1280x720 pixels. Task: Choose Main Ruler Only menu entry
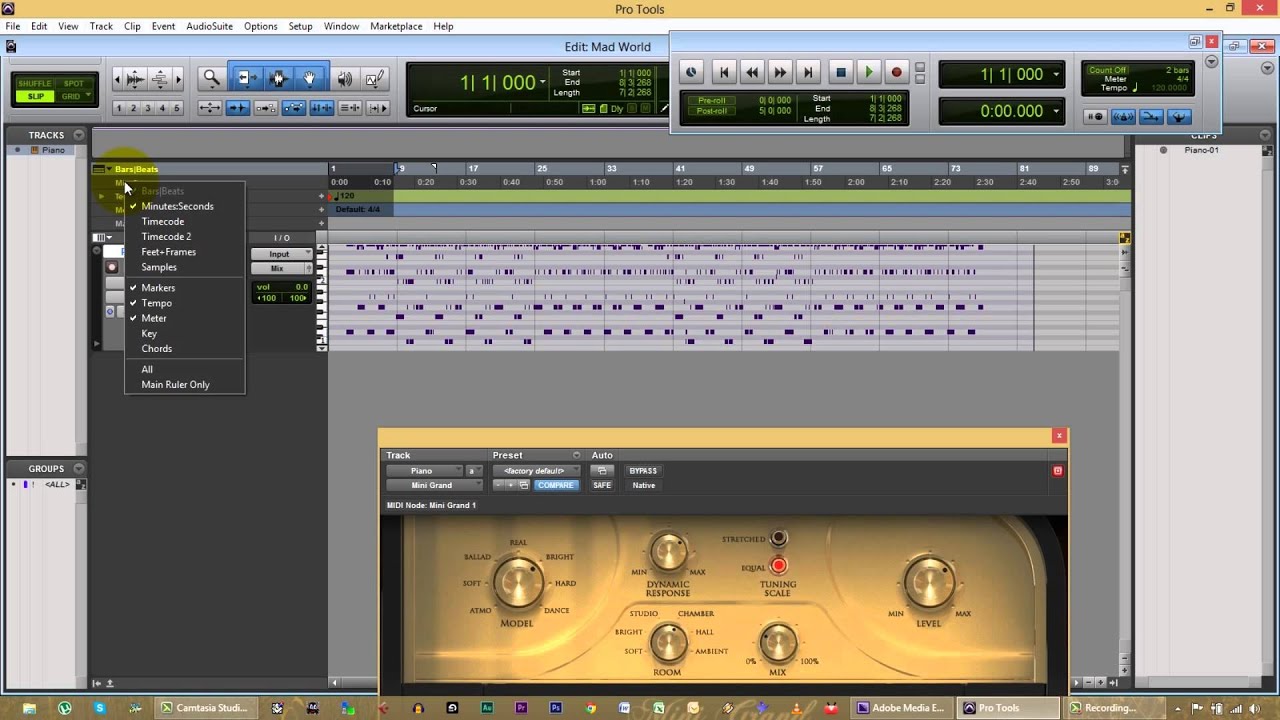(175, 385)
